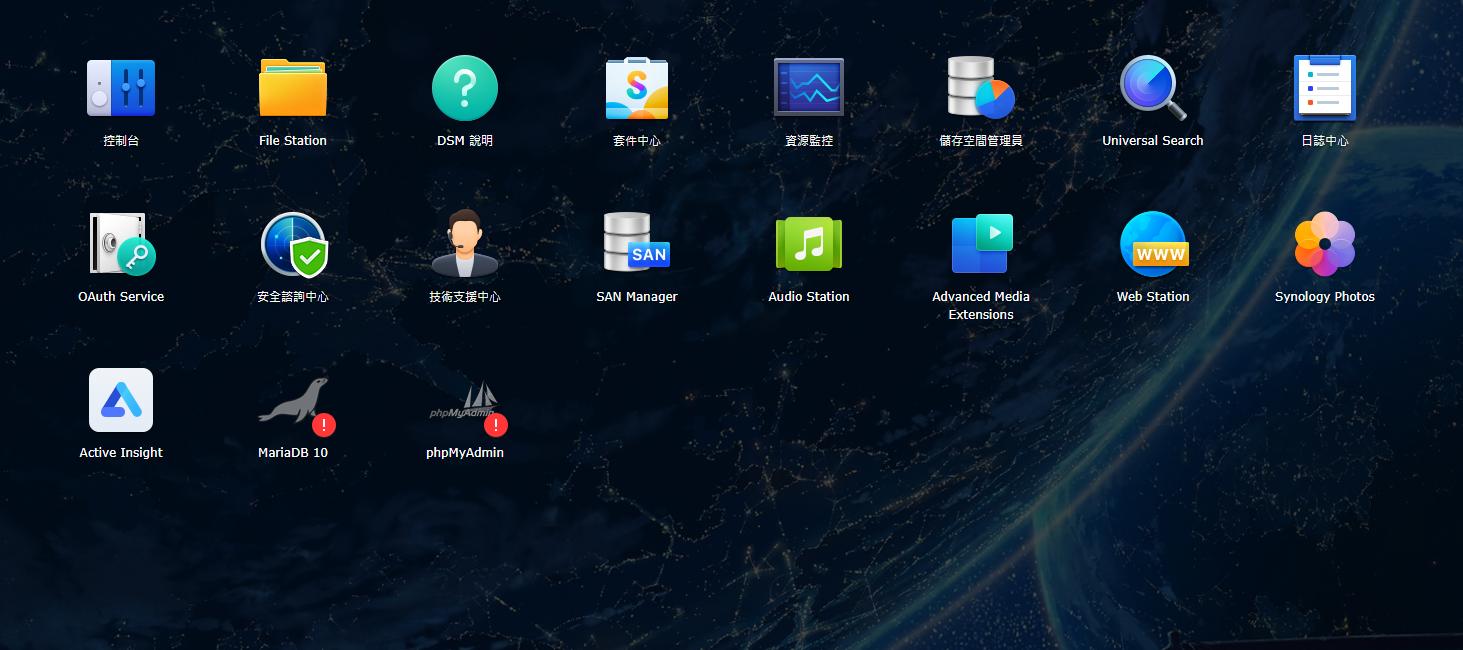The image size is (1463, 650).
Task: Click the '安全諮詢中心' label text
Action: [x=293, y=297]
